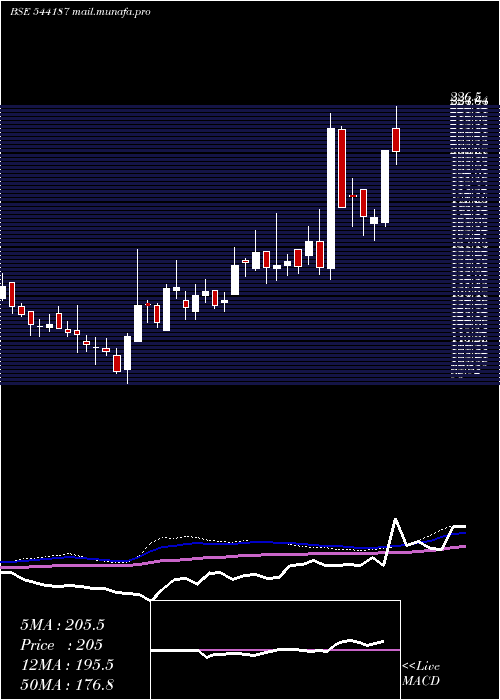This screenshot has height=700, width=500.
Task: Click the pink 50MA line
Action: 232,556
